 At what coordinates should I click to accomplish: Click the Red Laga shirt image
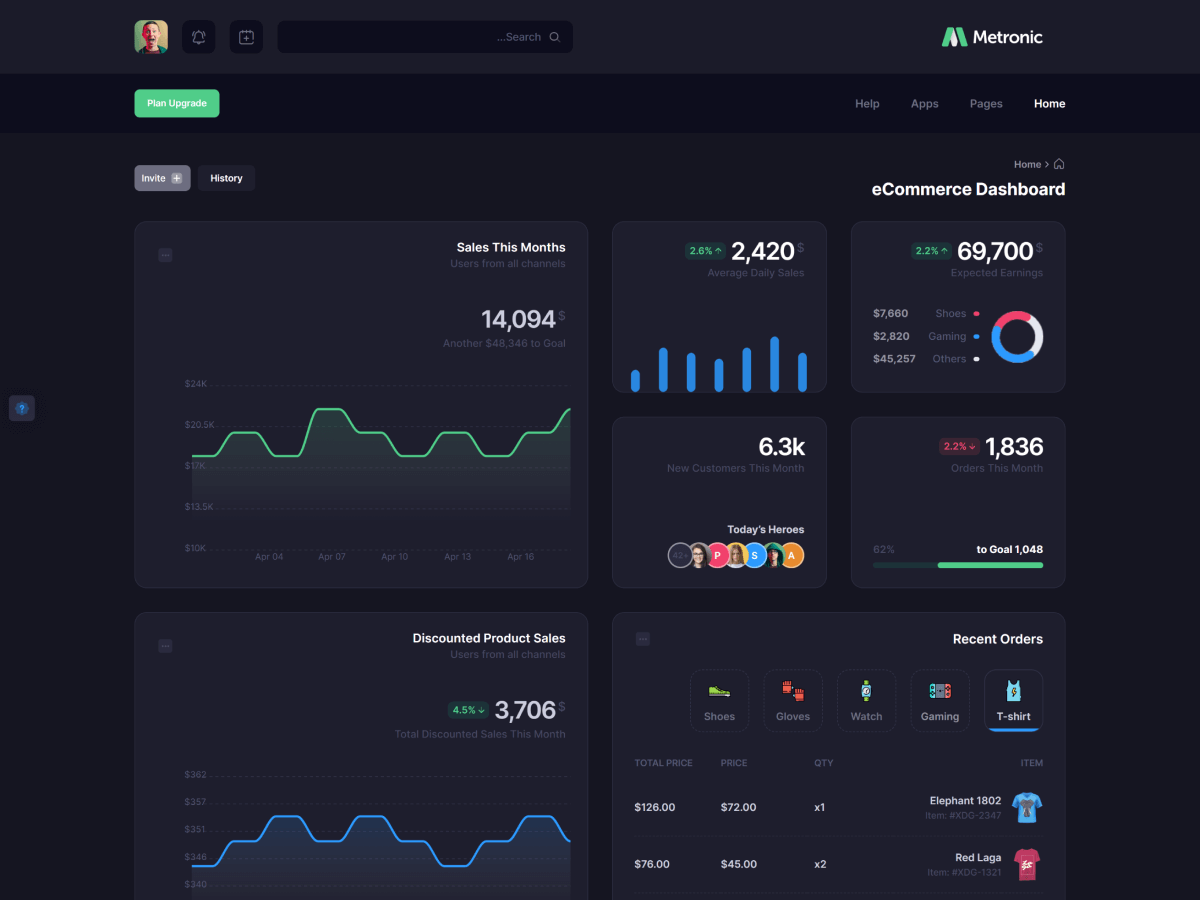1026,864
